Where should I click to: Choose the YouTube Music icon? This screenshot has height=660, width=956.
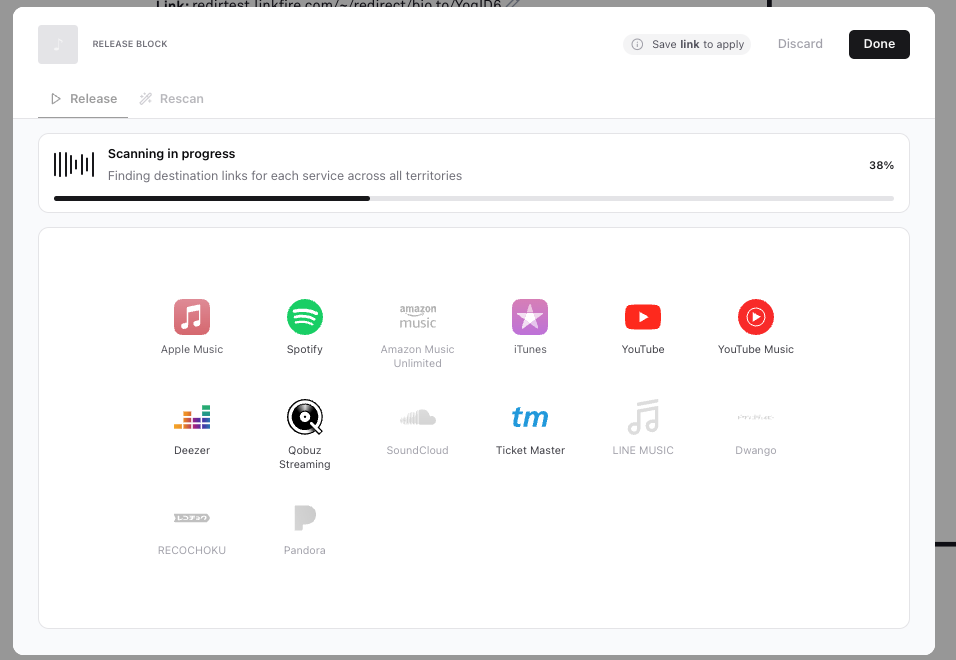tap(755, 317)
